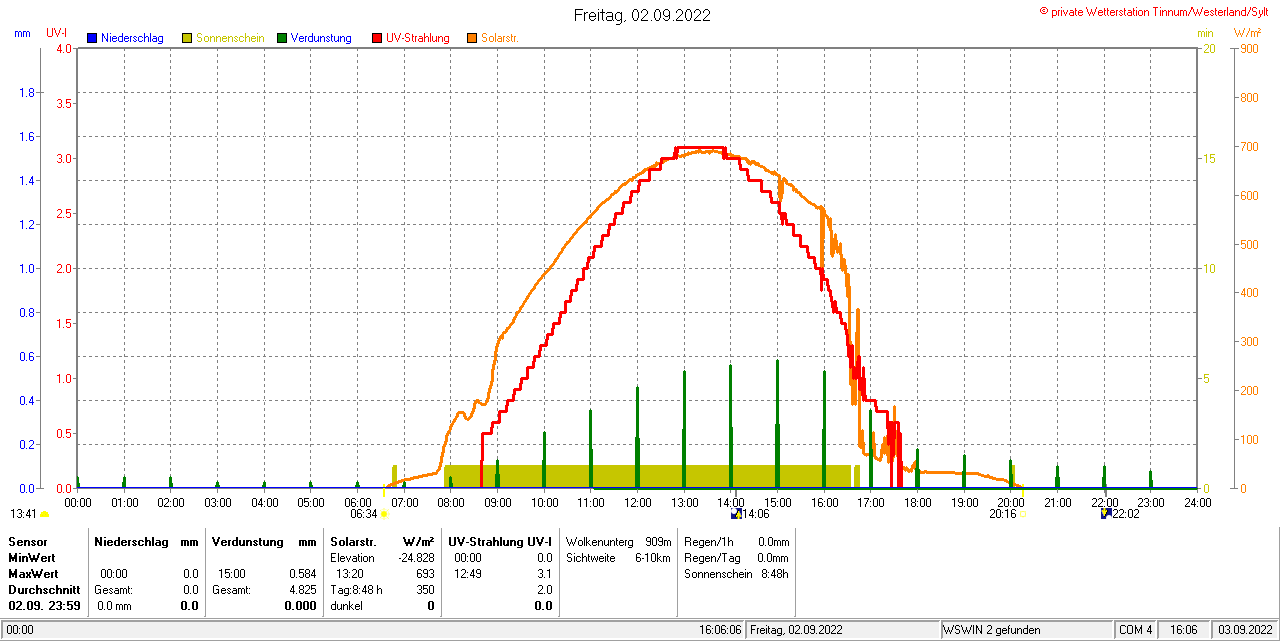Click the 02.09. 23:59 timestamp

pos(44,605)
